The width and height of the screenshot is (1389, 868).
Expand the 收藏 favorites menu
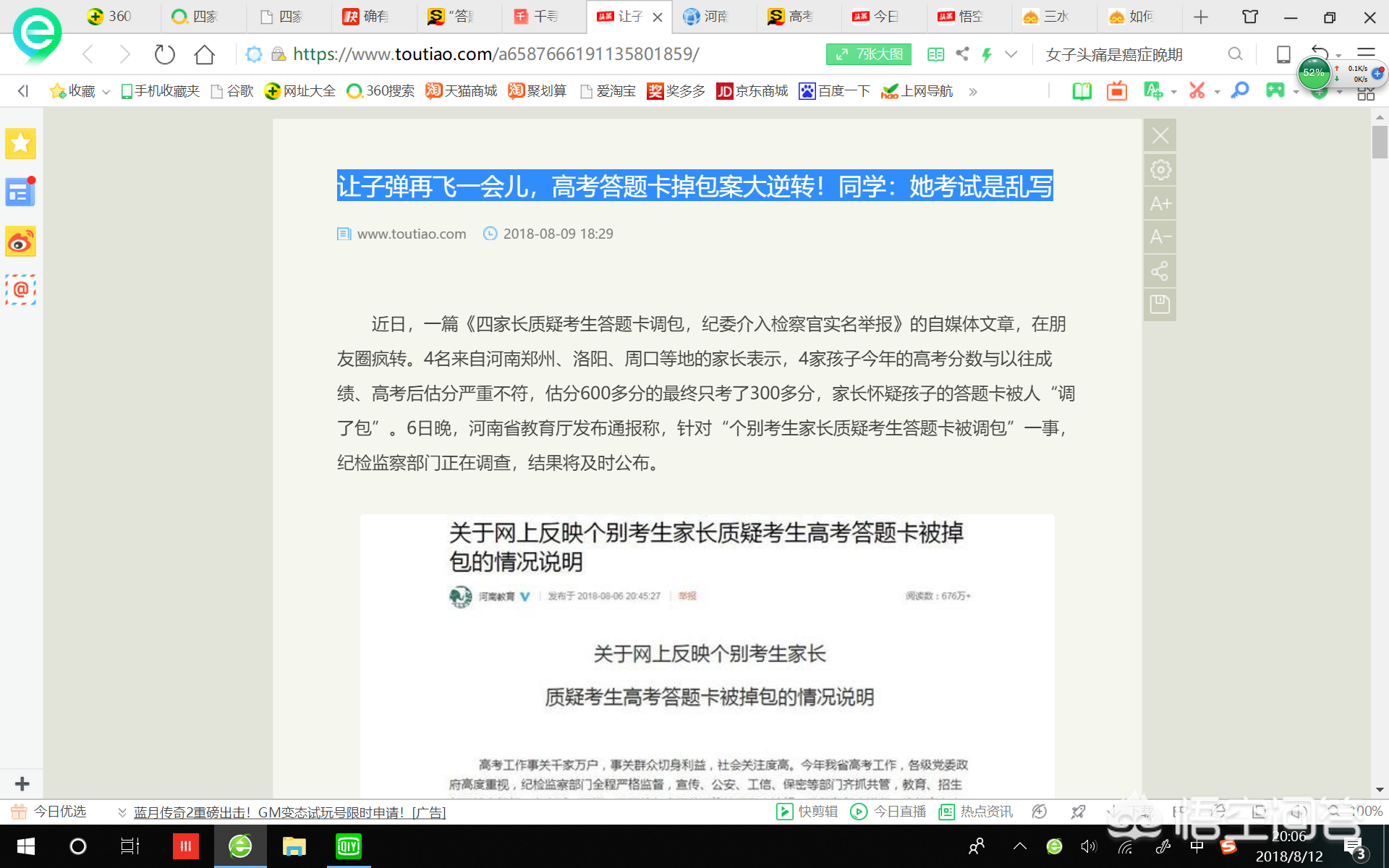106,90
